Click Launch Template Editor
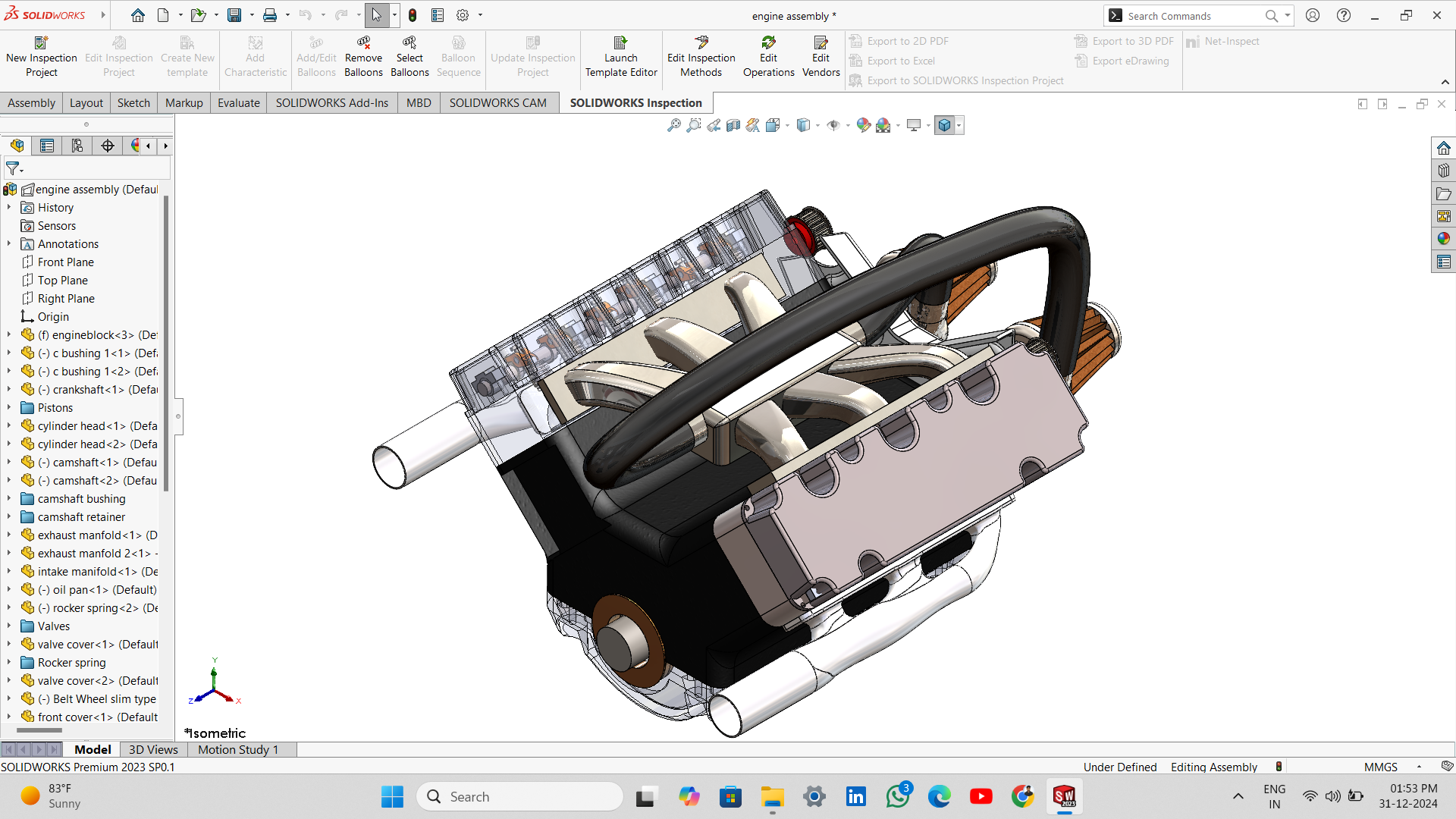The image size is (1456, 819). tap(620, 57)
